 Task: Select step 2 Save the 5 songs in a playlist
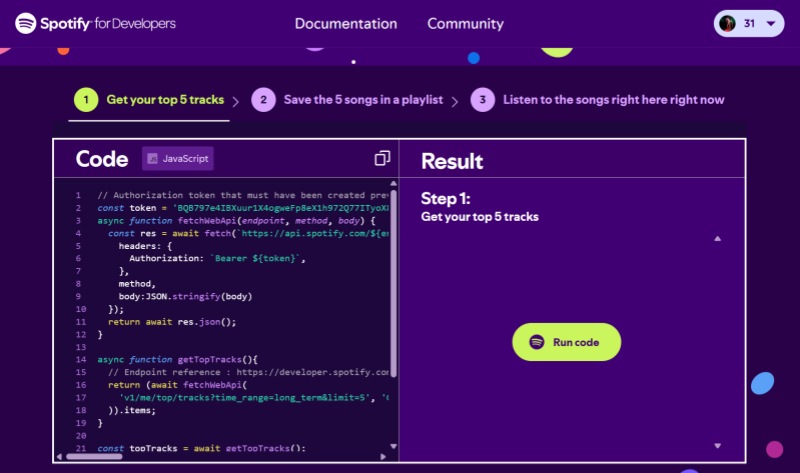pos(347,100)
